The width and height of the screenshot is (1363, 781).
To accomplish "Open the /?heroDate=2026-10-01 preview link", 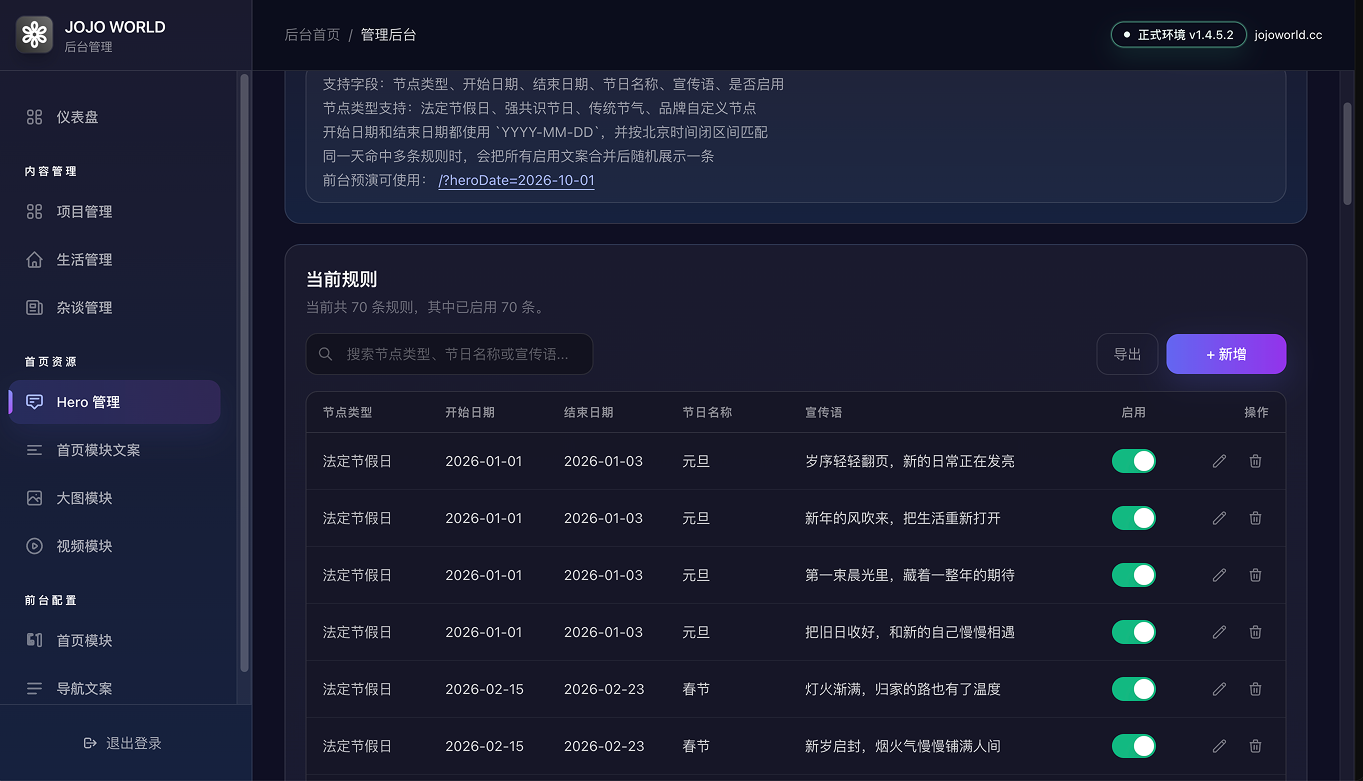I will [516, 181].
